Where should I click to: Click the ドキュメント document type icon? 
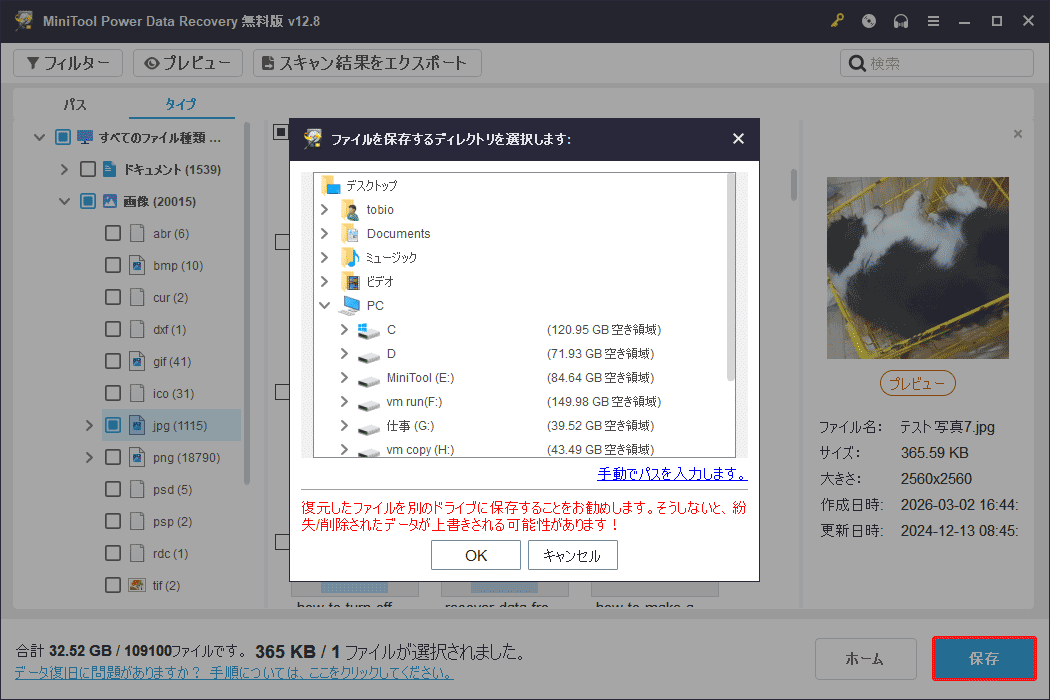pos(110,169)
